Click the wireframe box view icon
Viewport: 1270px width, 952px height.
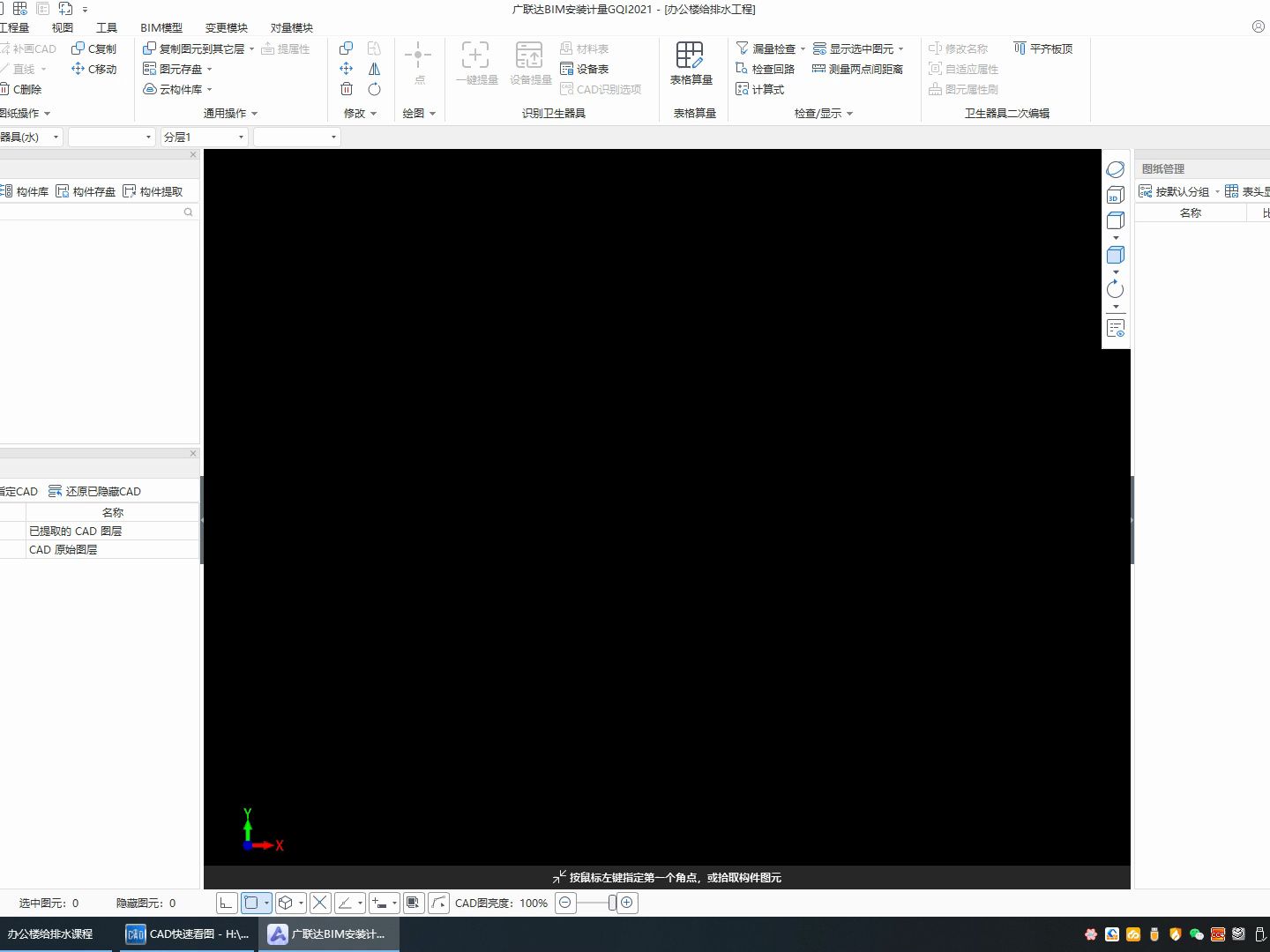[x=1116, y=220]
